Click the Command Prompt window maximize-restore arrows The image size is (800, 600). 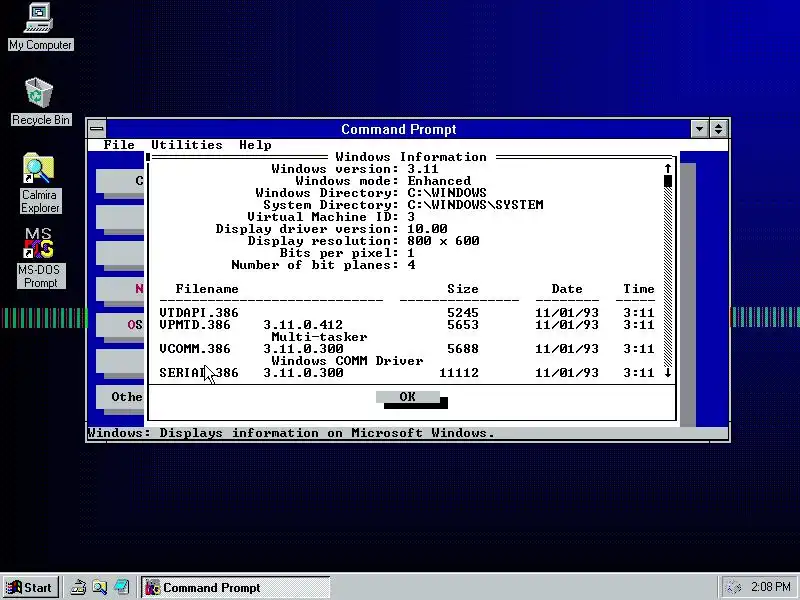click(x=718, y=129)
